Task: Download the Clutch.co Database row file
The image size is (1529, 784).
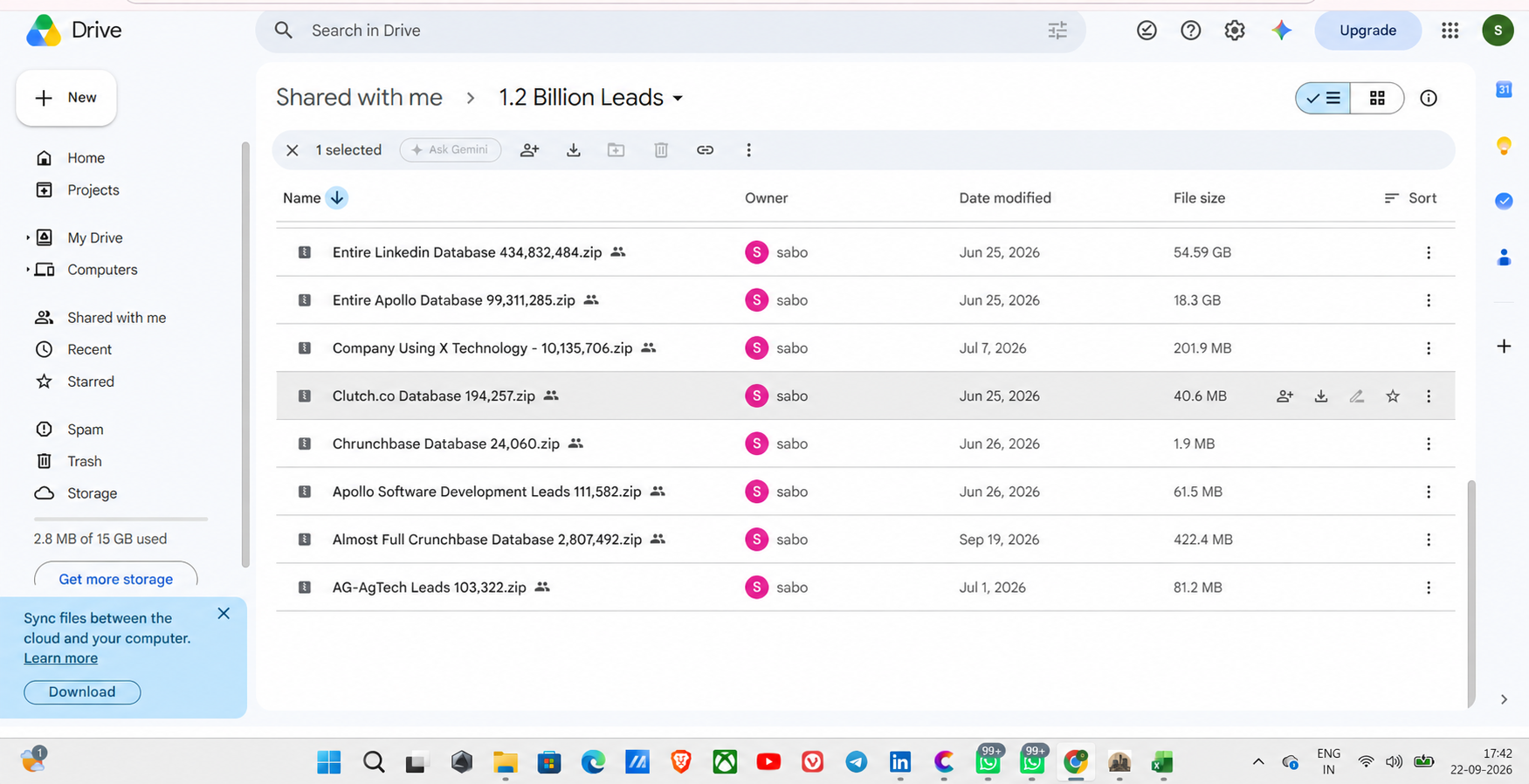Action: pos(1321,396)
